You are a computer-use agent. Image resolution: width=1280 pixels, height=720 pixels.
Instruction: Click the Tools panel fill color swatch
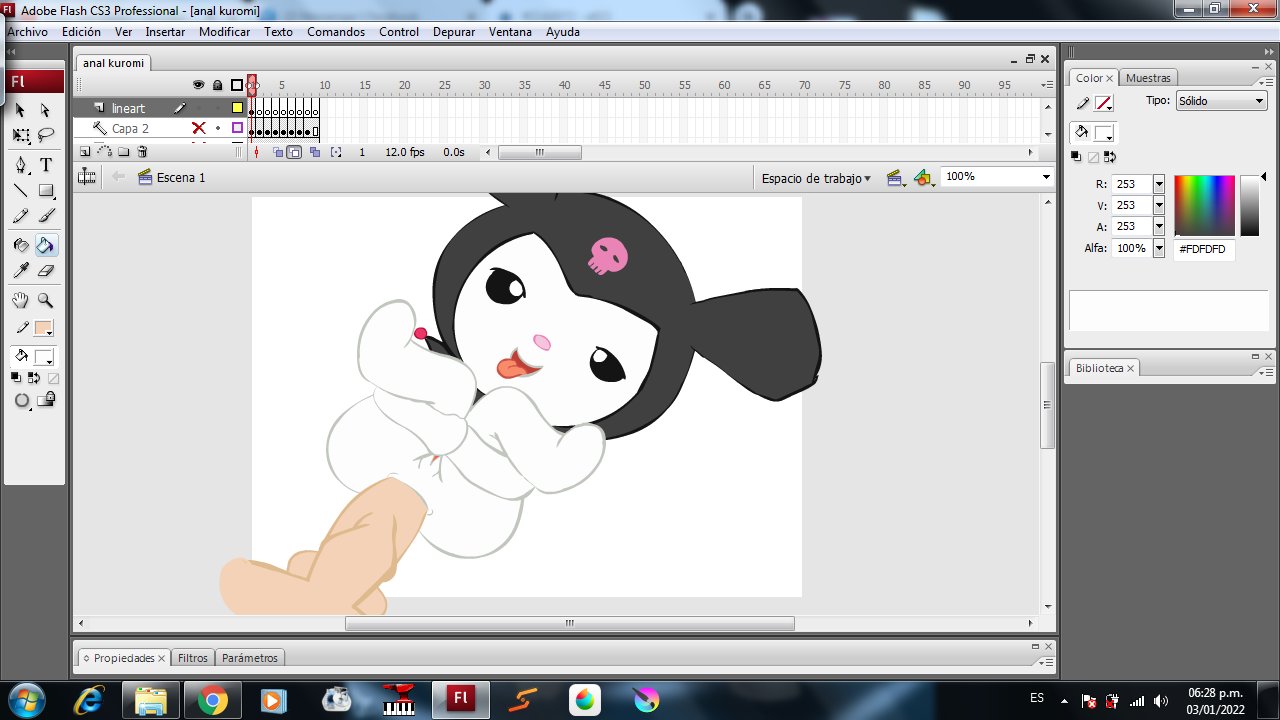(x=43, y=357)
